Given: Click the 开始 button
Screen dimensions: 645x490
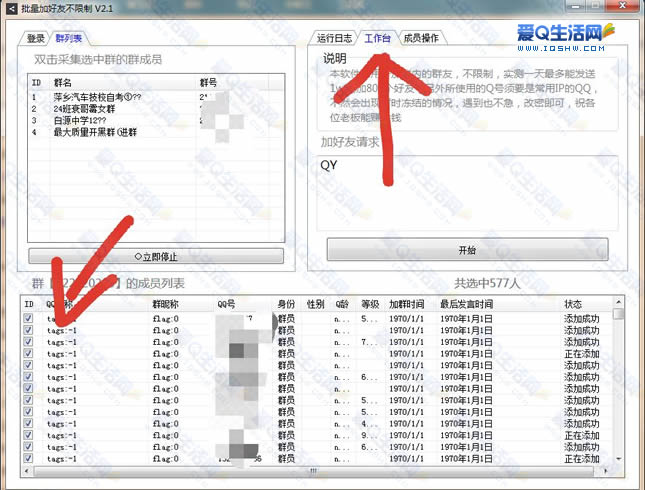Looking at the screenshot, I should point(467,250).
